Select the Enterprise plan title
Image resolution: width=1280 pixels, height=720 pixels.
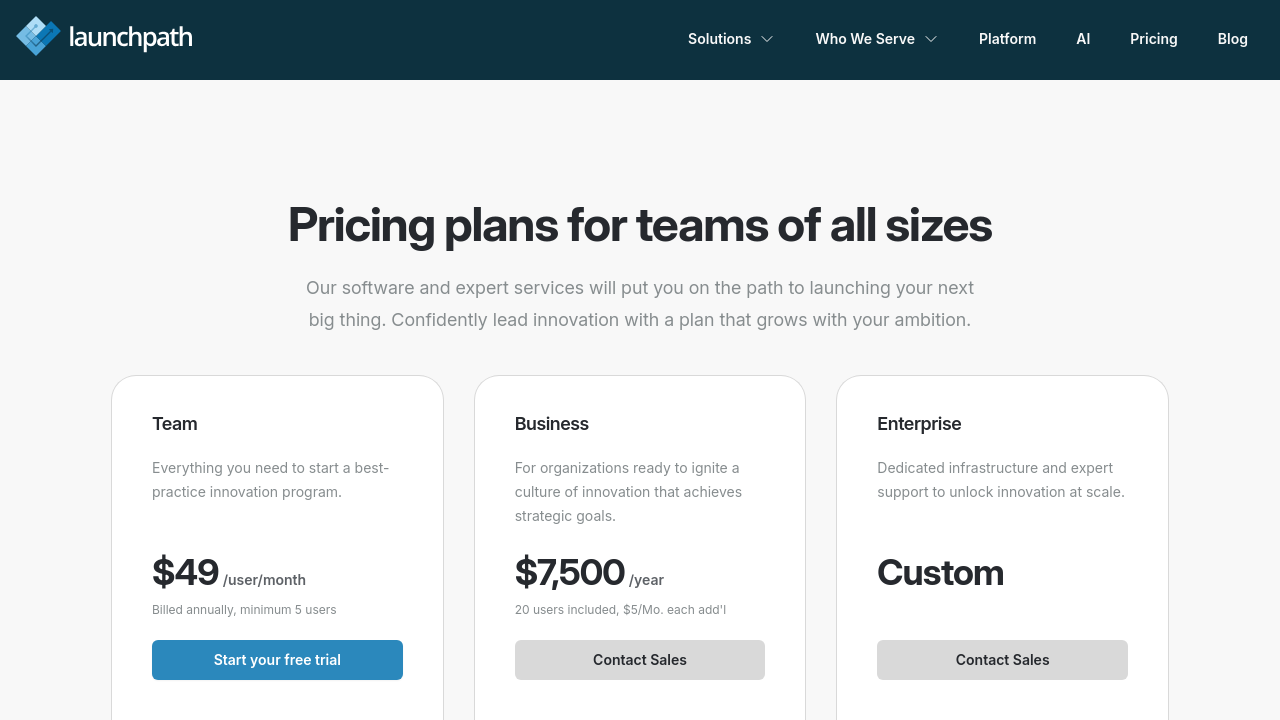tap(919, 424)
